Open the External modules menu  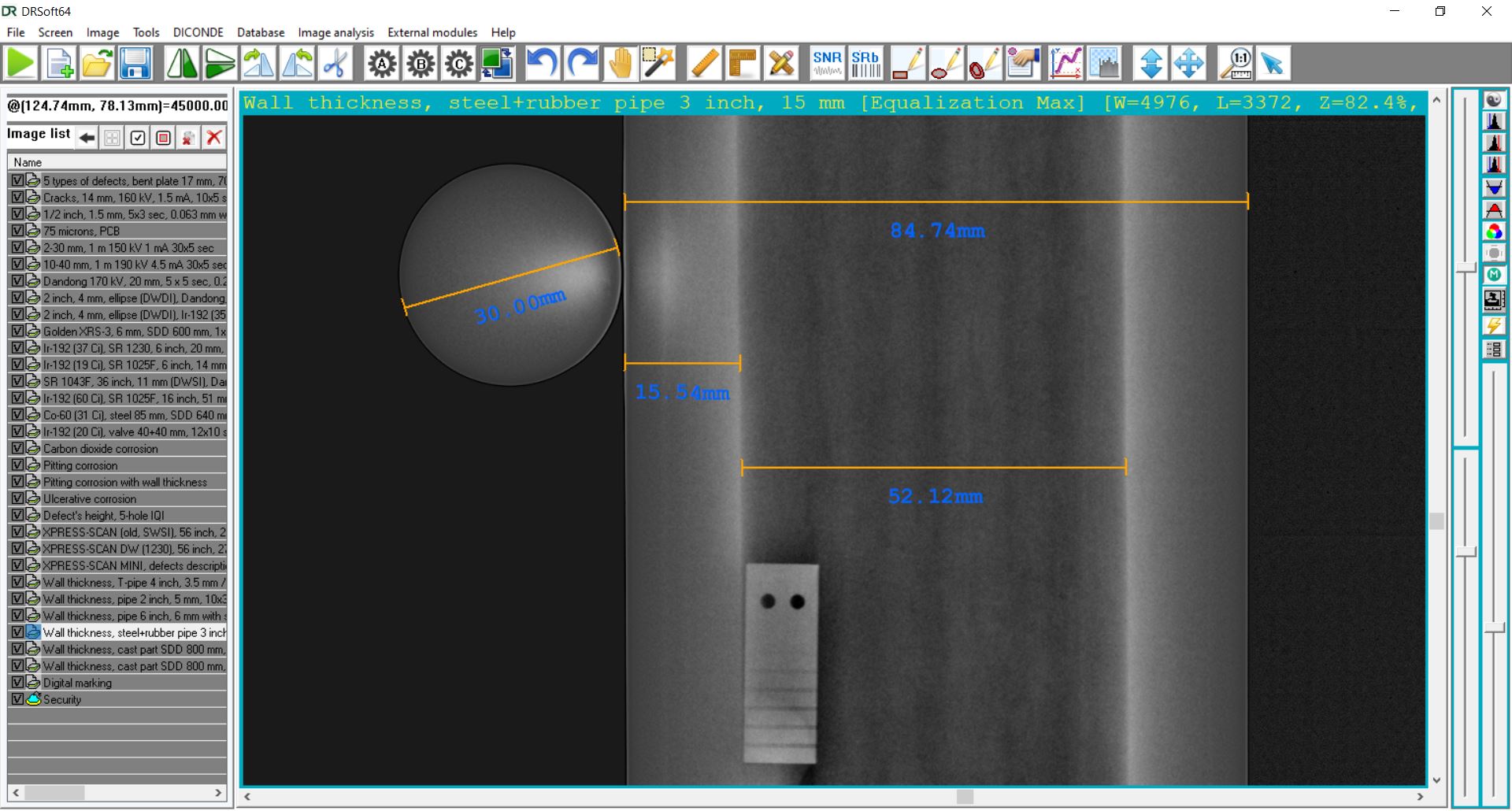click(x=432, y=32)
